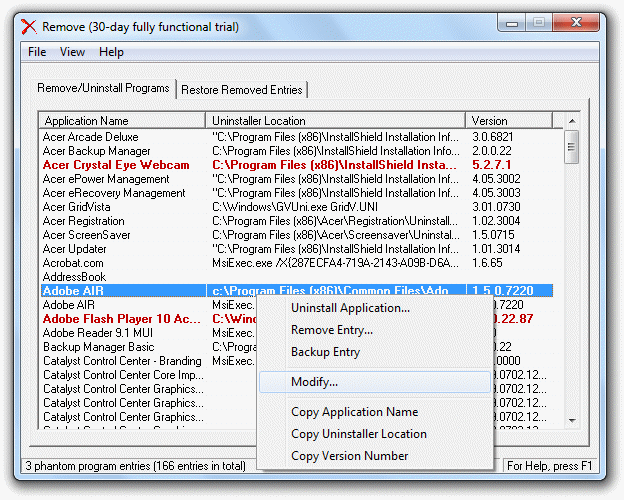Sort list by Version column header
624x500 pixels.
click(513, 121)
